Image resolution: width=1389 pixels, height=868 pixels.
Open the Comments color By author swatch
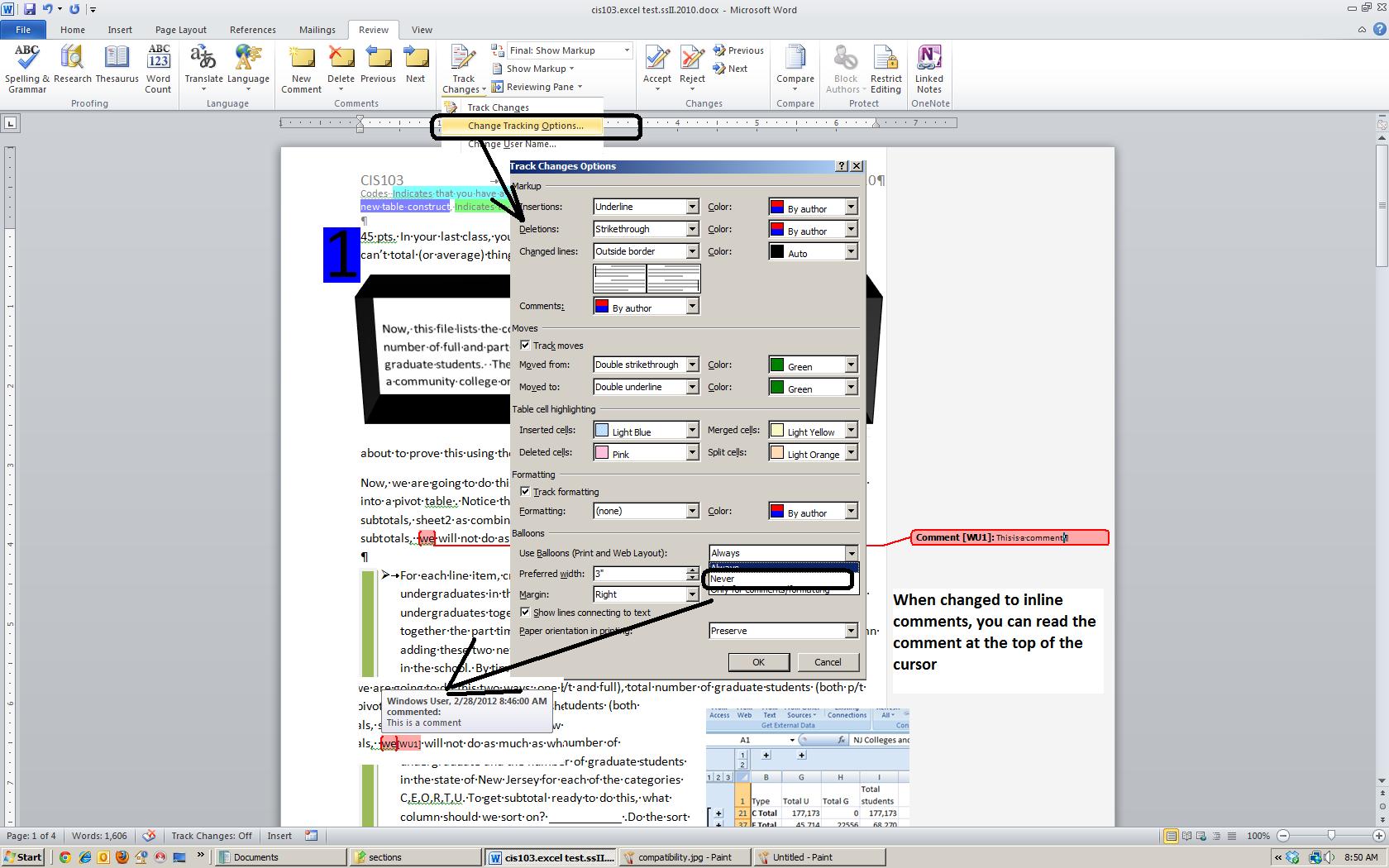pos(646,306)
